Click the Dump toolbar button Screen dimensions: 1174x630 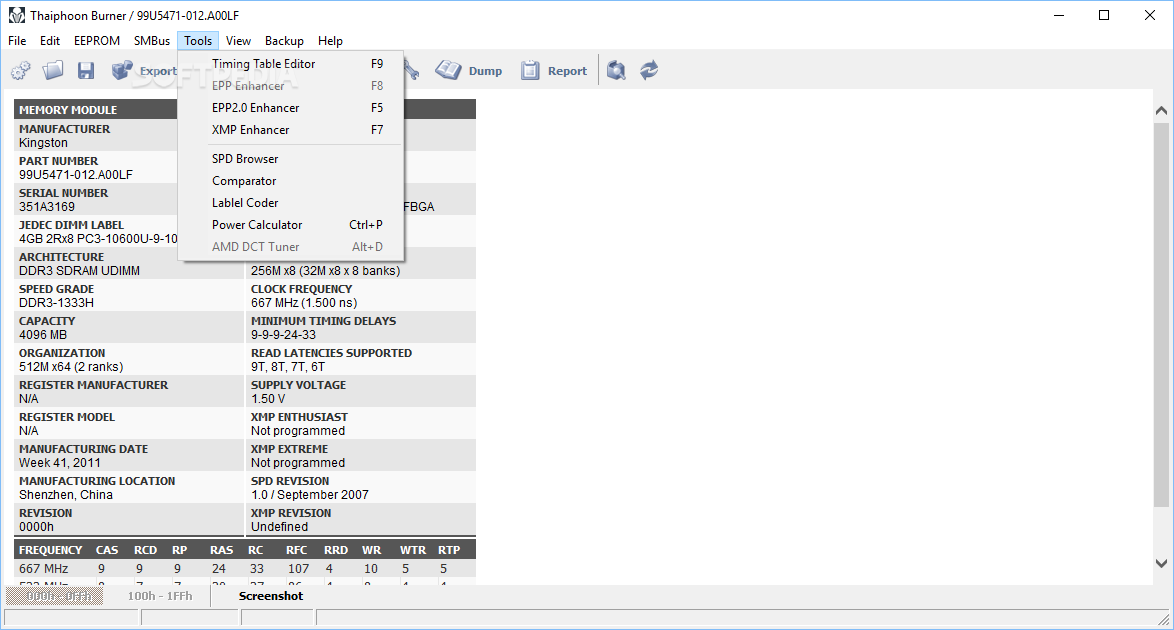pos(469,70)
